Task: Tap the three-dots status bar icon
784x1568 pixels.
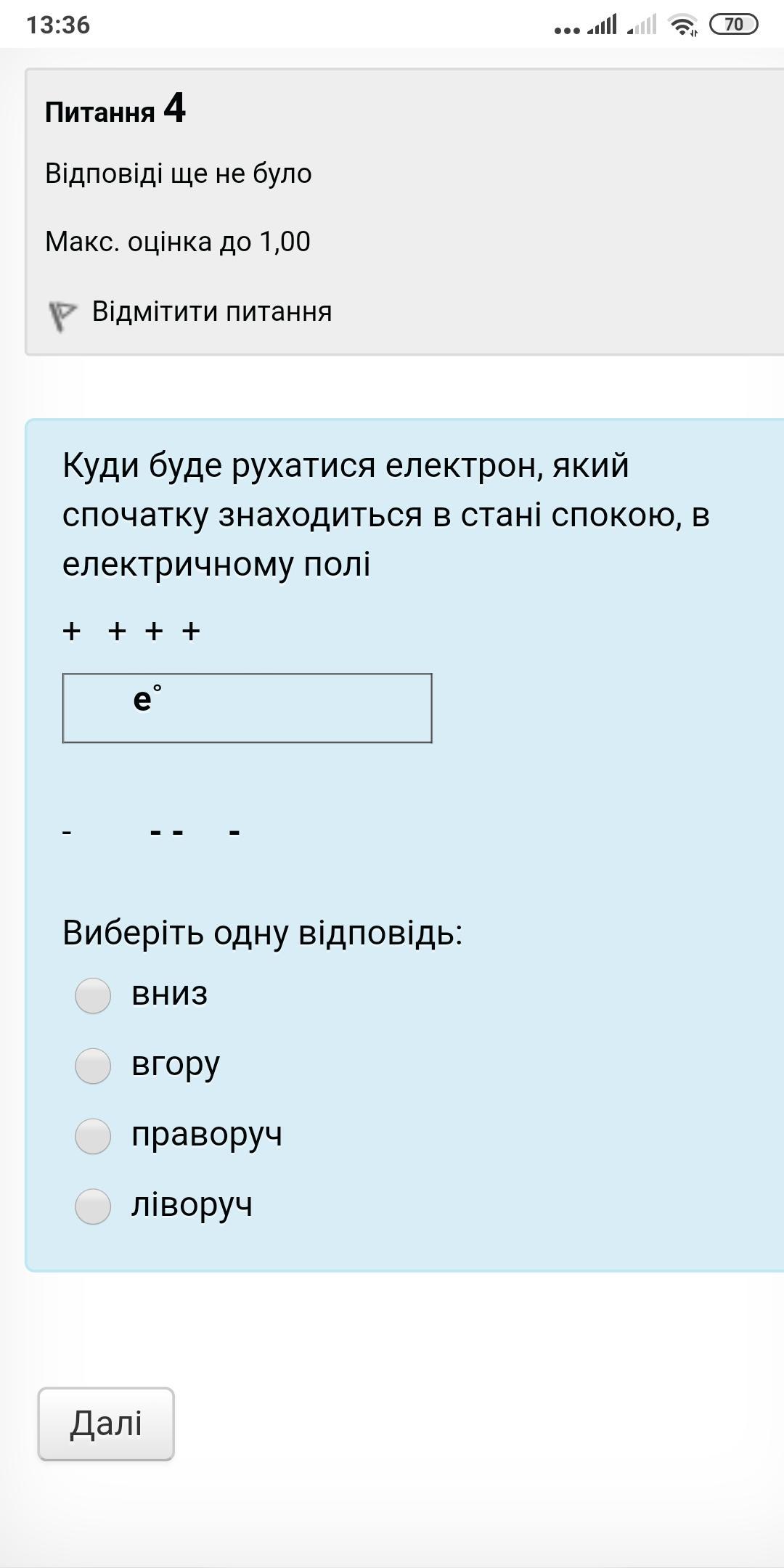Action: click(x=567, y=30)
